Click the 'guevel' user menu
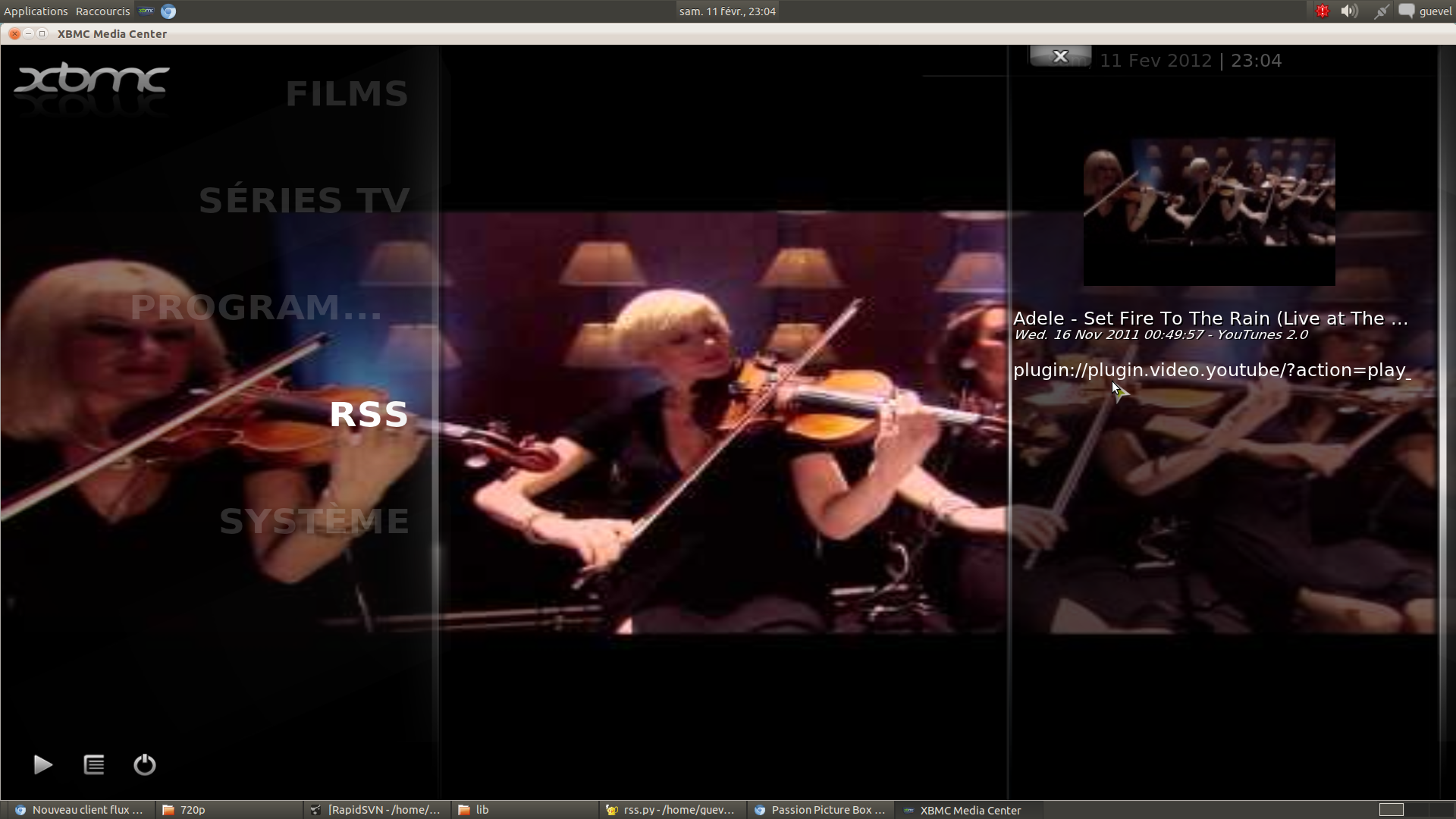This screenshot has height=819, width=1456. (1436, 11)
